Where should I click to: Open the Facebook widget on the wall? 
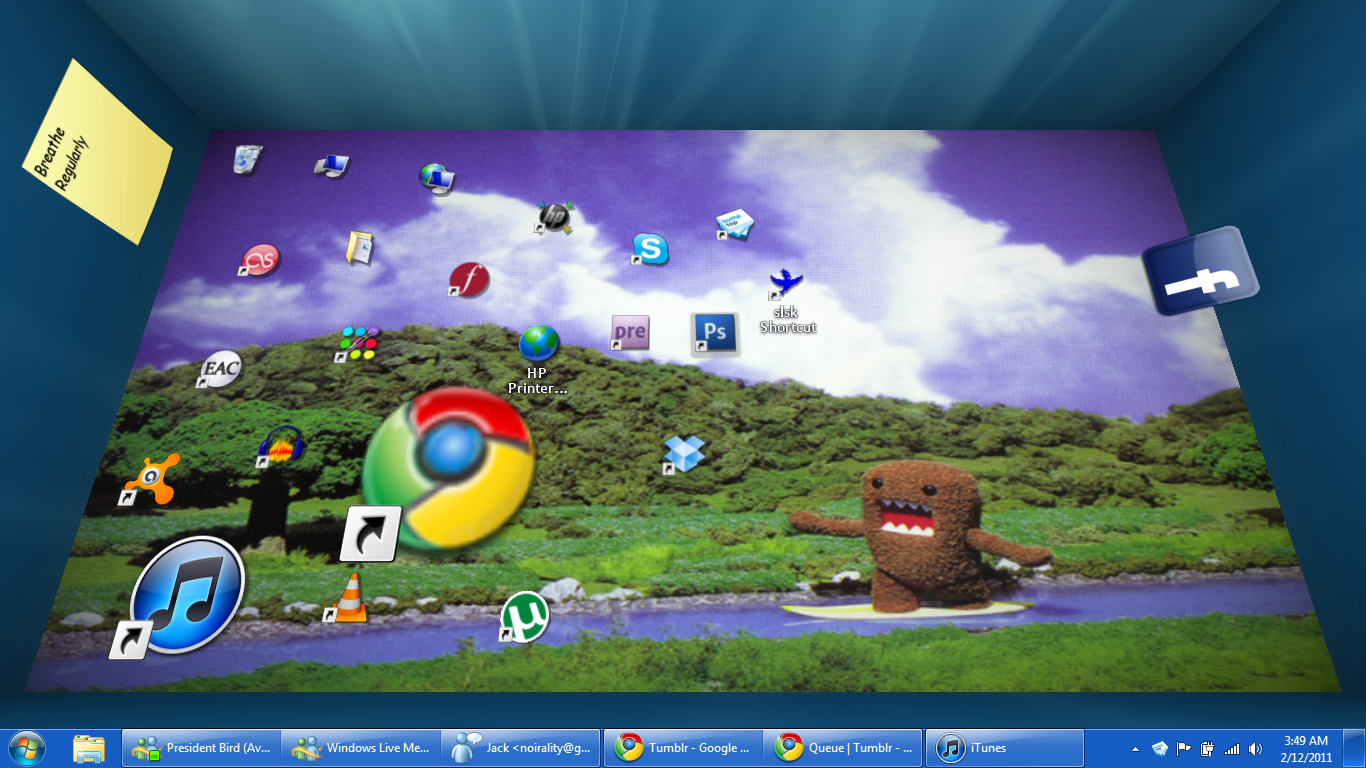[x=1201, y=271]
